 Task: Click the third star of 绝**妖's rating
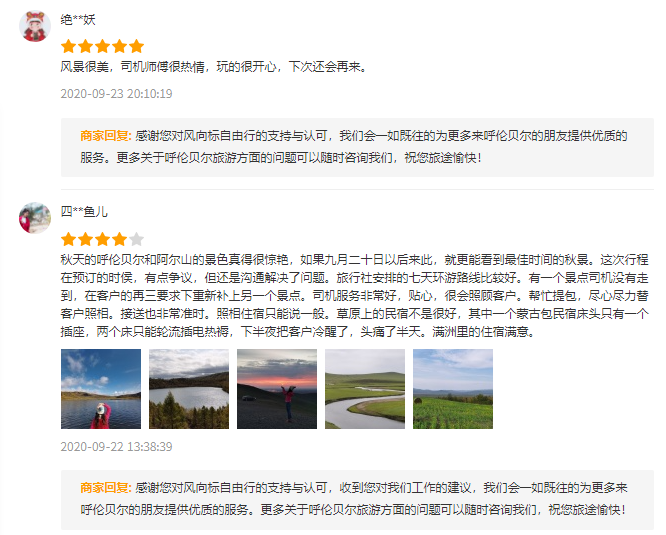pos(102,46)
